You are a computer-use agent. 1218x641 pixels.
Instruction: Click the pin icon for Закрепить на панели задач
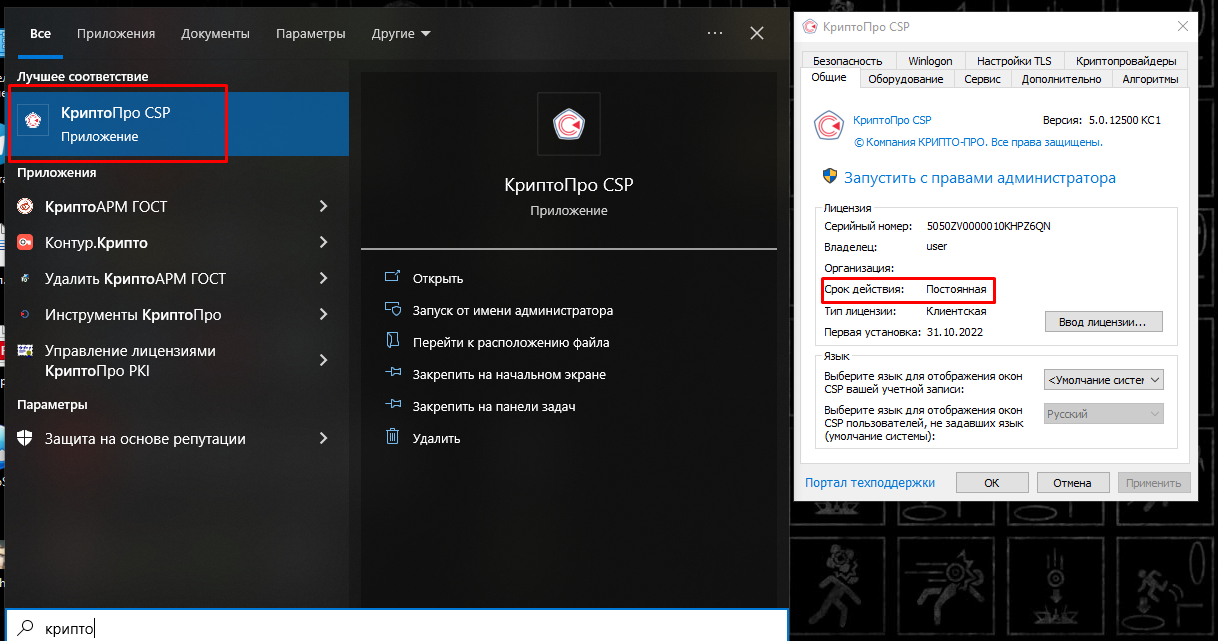pyautogui.click(x=393, y=406)
